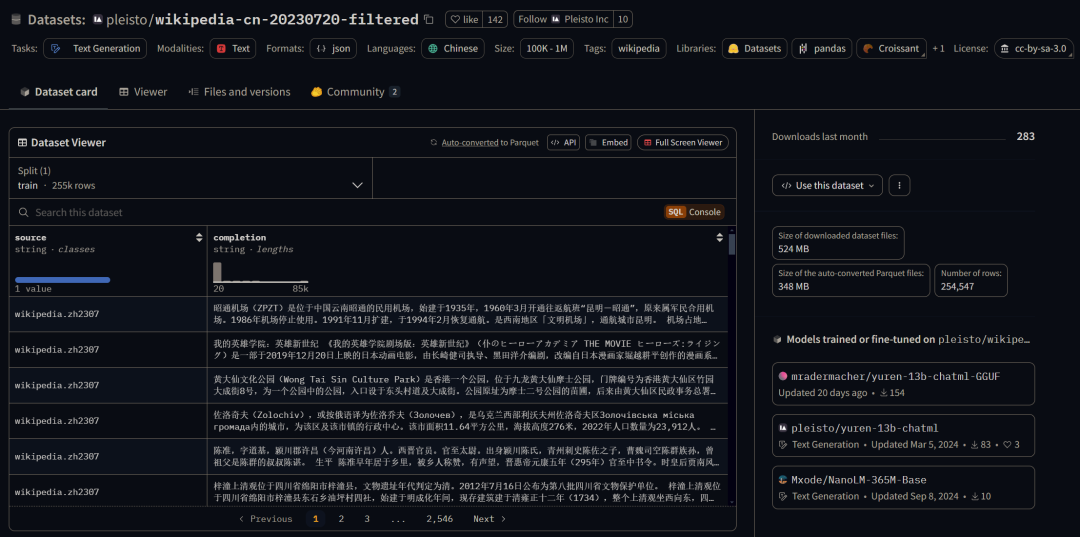Go to page 2
The width and height of the screenshot is (1080, 537).
click(341, 519)
